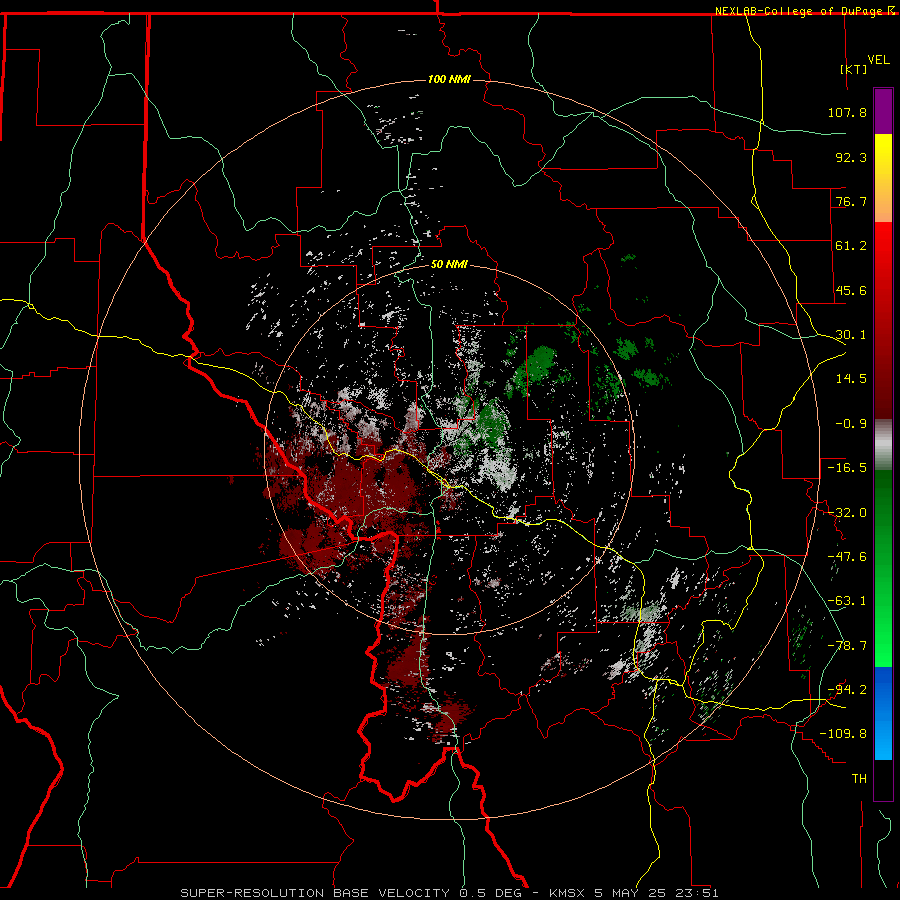The image size is (900, 900).
Task: Click the -78.7 velocity scale value
Action: pyautogui.click(x=847, y=646)
